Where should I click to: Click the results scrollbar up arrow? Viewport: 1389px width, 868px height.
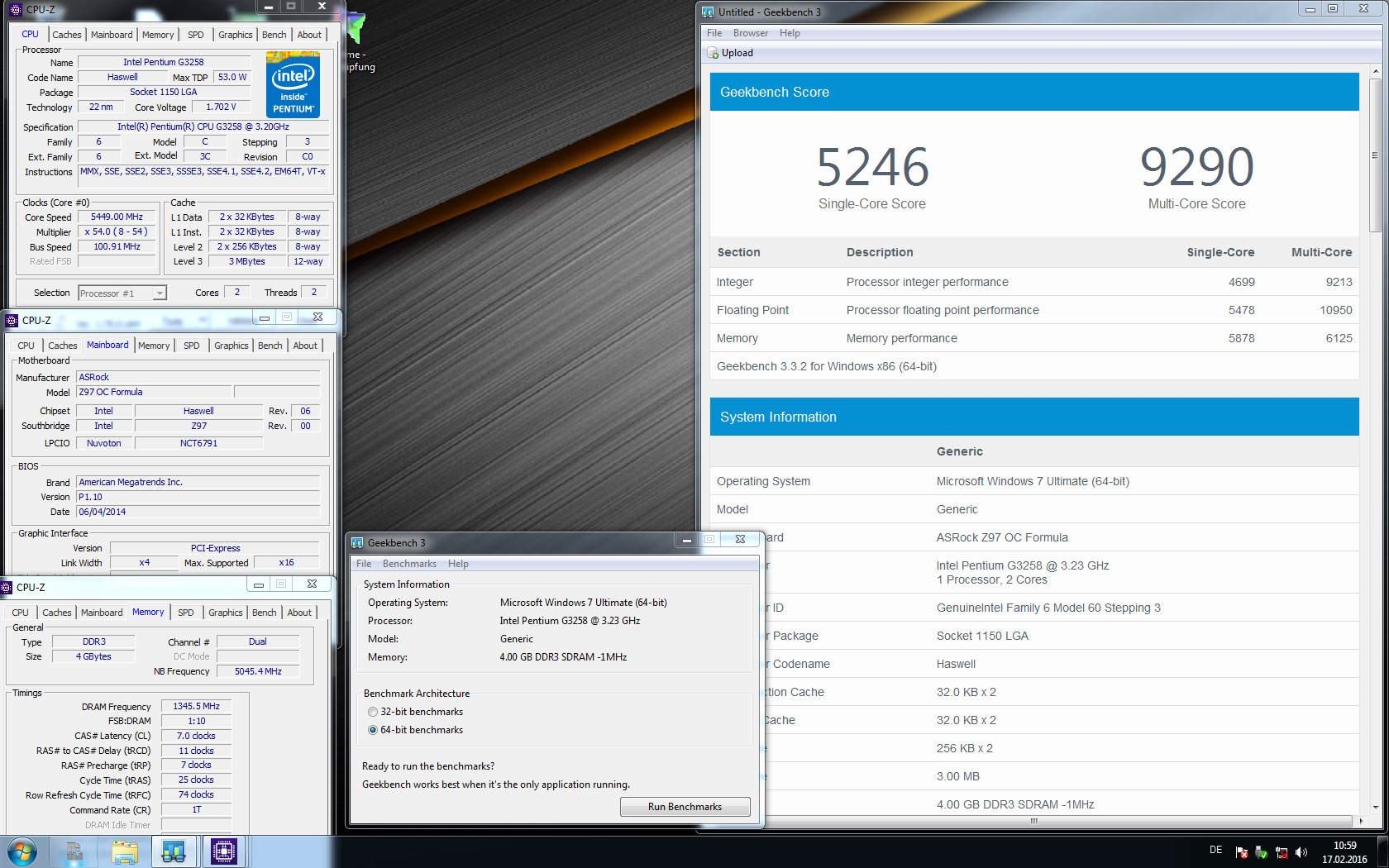[x=1375, y=71]
